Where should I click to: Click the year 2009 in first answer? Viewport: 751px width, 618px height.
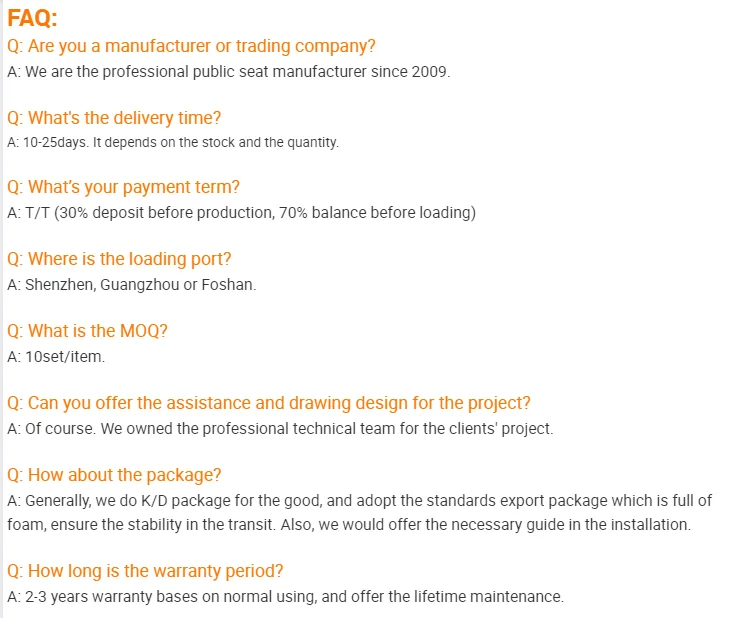430,72
